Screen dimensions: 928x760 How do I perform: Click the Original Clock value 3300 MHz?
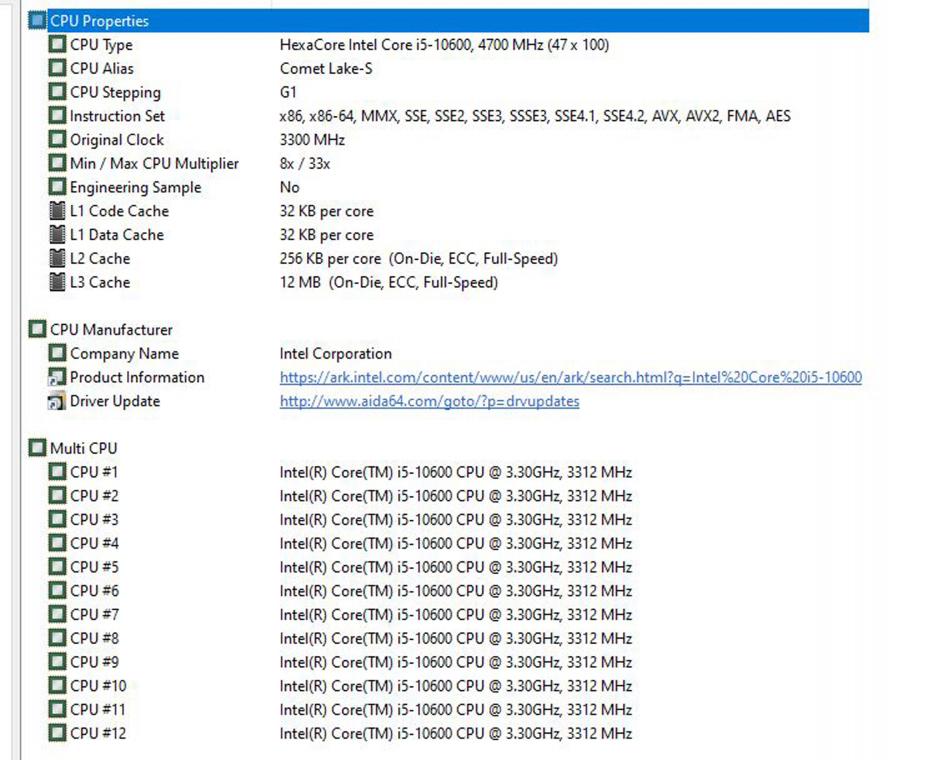click(312, 140)
